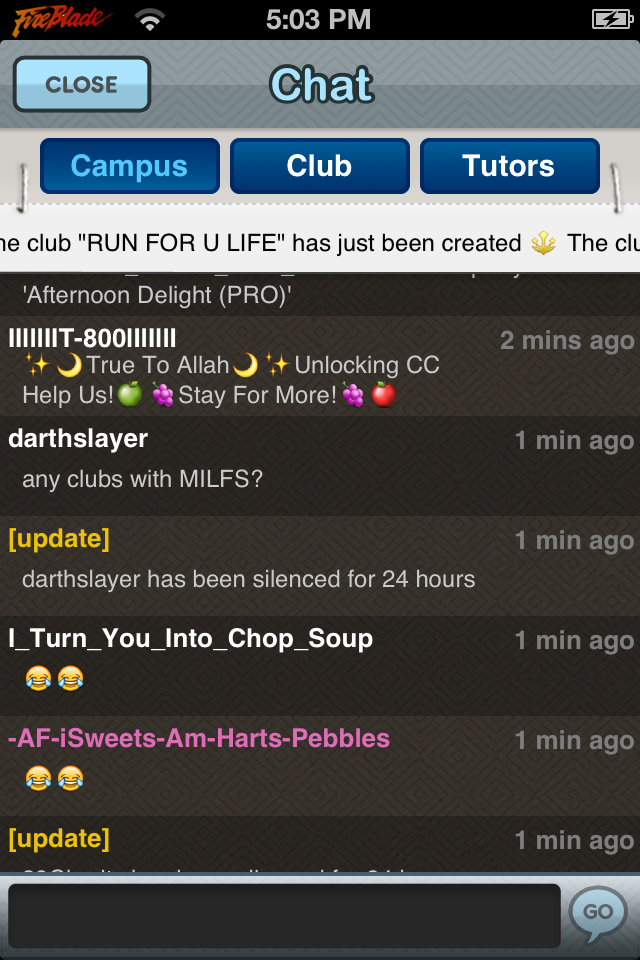
Task: Close the Chat window
Action: (x=82, y=84)
